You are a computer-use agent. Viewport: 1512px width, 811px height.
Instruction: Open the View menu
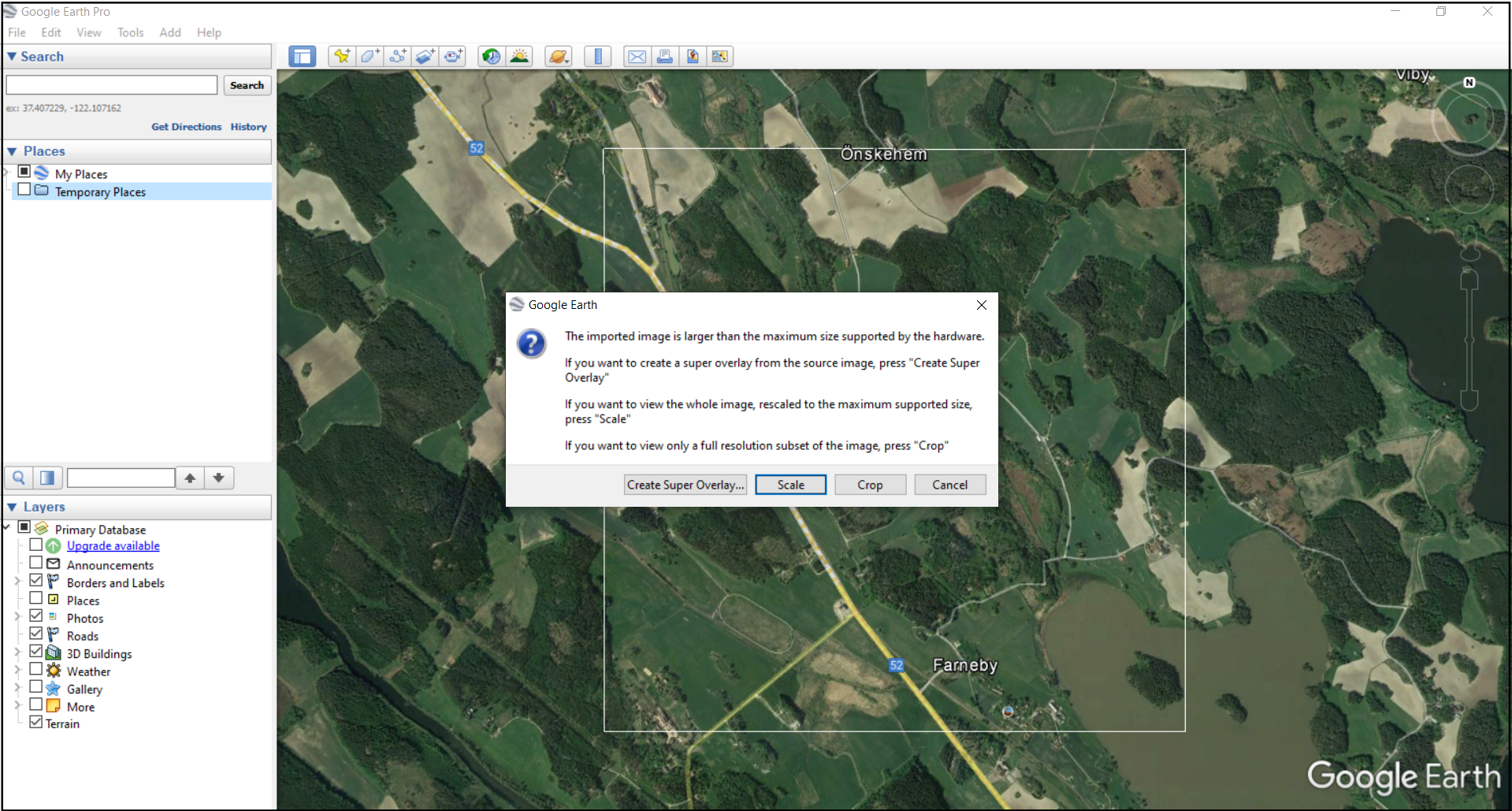point(89,32)
